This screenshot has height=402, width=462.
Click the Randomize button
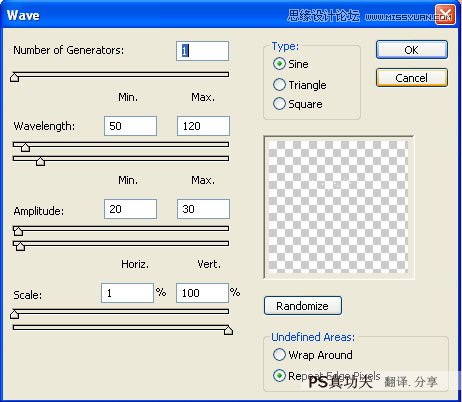[303, 306]
